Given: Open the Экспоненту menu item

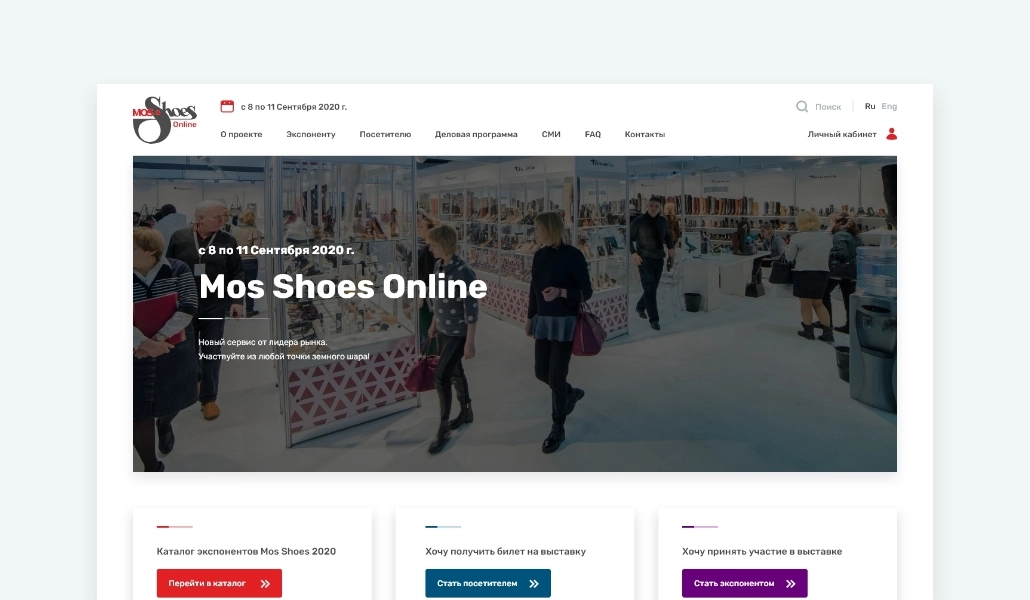Looking at the screenshot, I should 311,134.
